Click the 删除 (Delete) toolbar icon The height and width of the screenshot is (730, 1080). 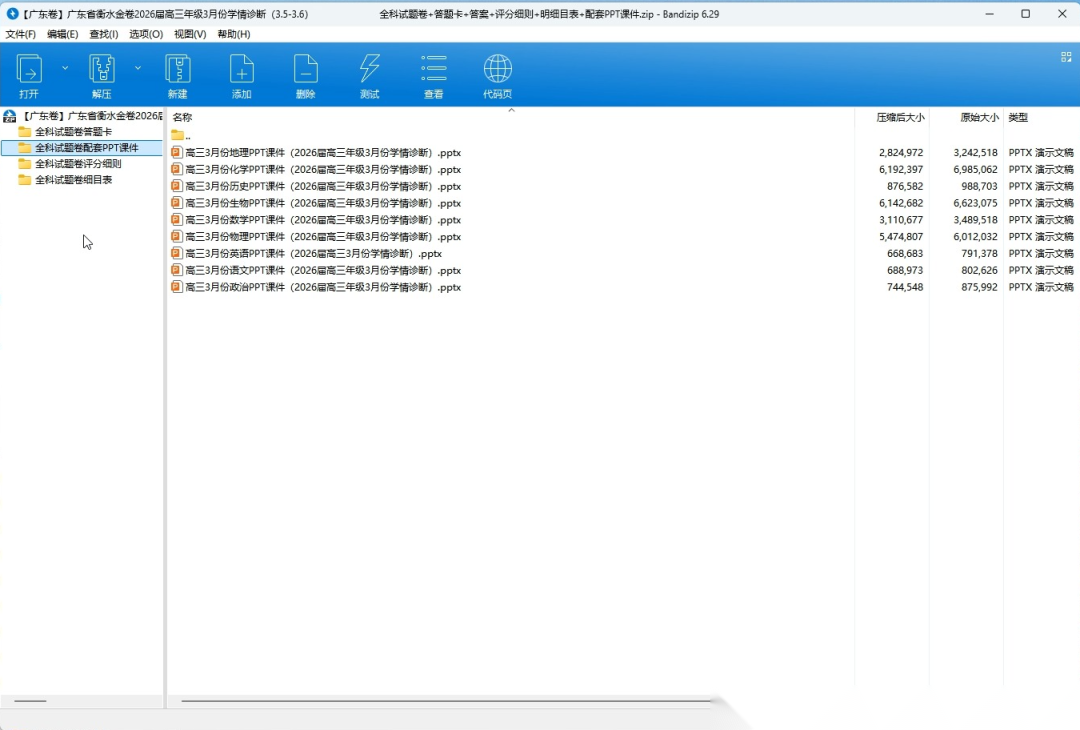coord(306,70)
